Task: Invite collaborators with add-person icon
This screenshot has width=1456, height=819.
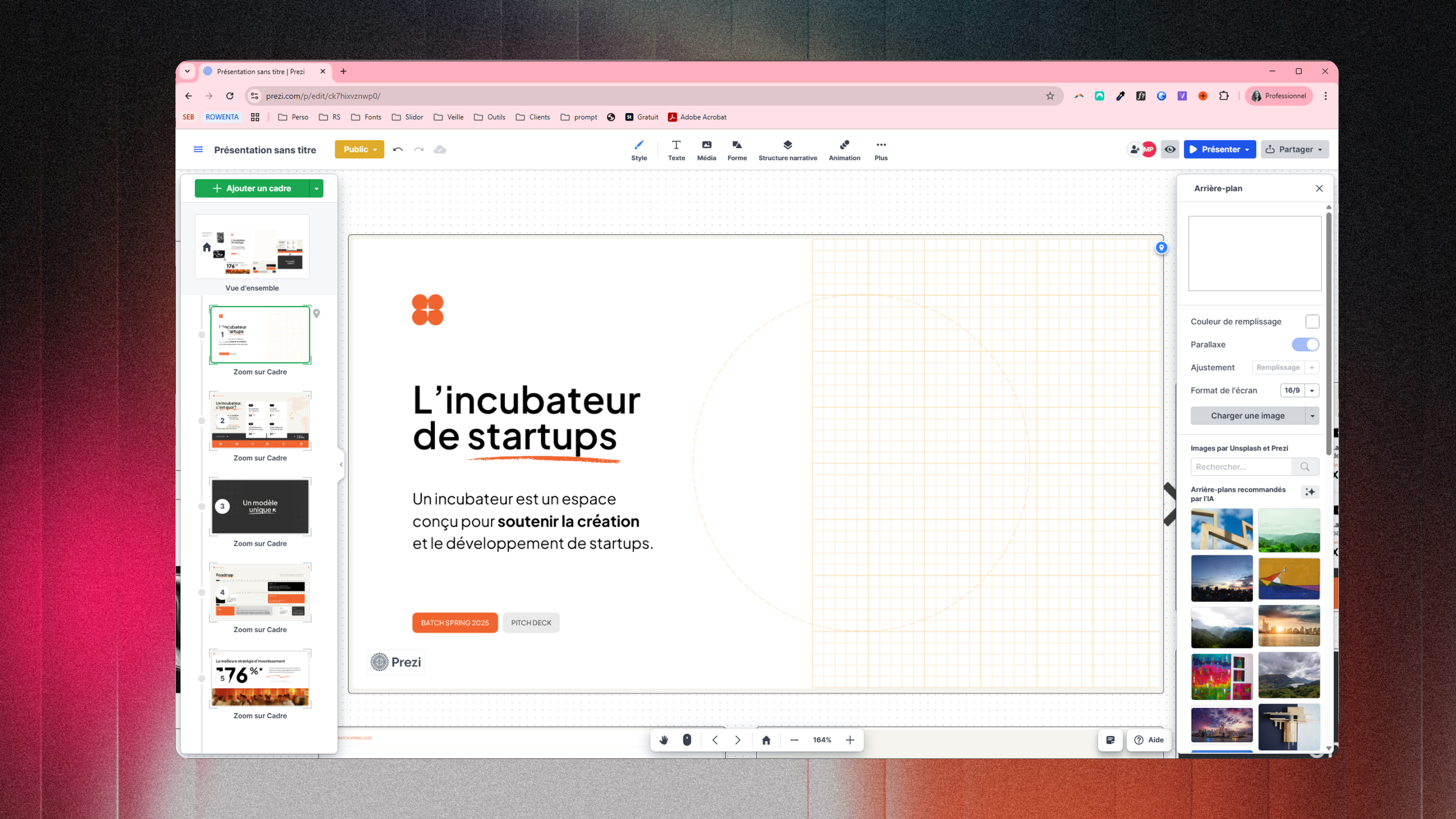Action: coord(1135,149)
